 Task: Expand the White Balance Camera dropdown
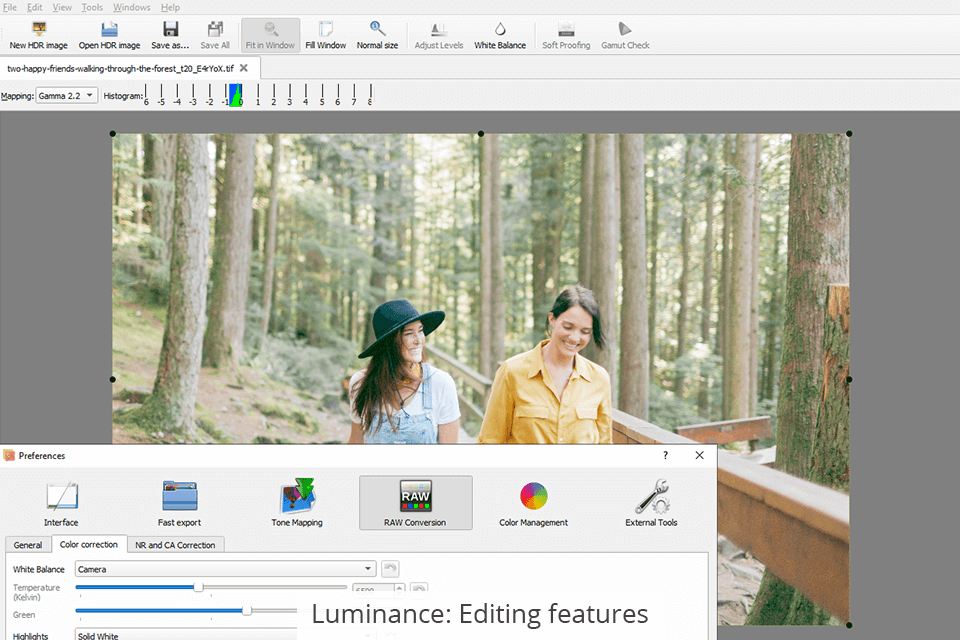click(225, 569)
